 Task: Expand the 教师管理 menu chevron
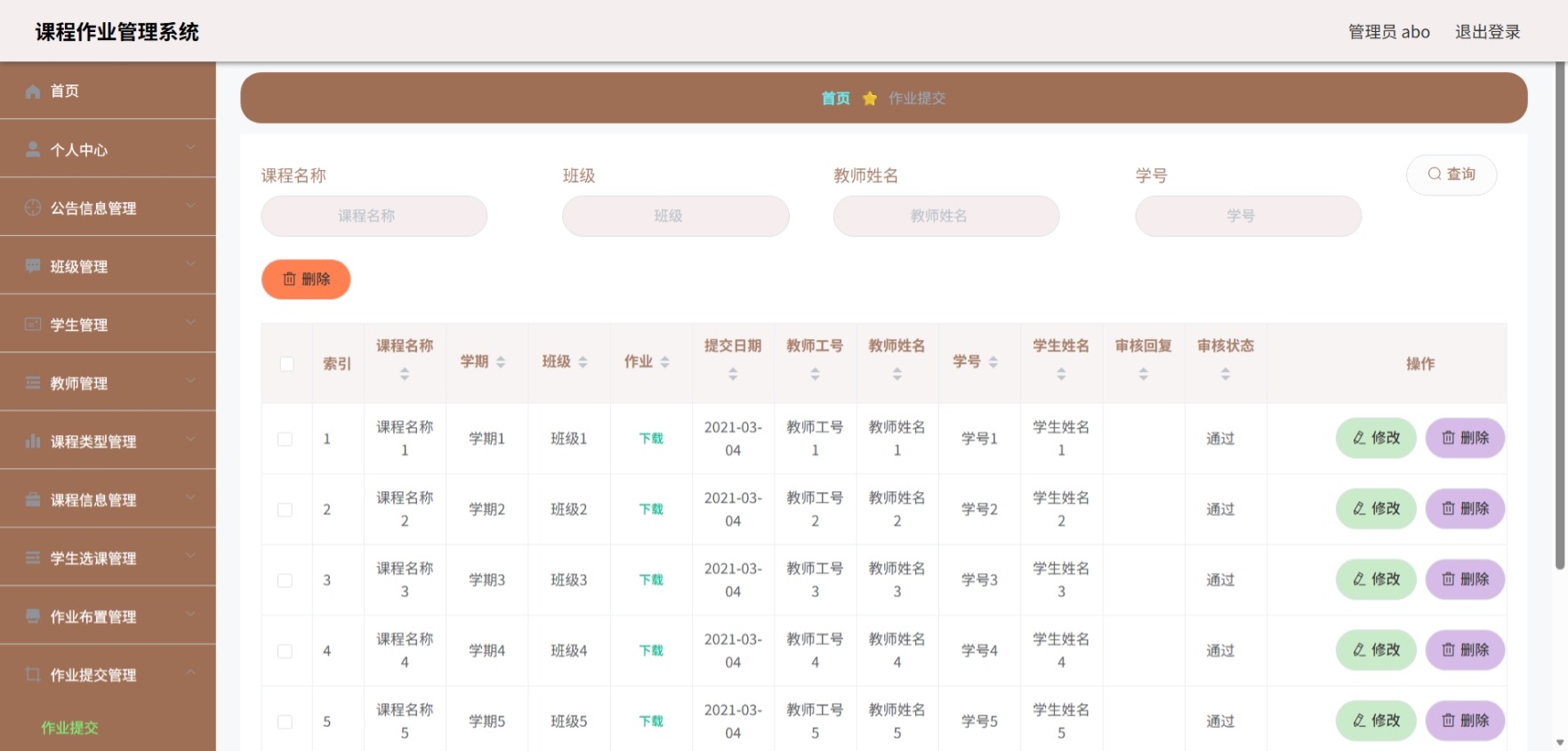(x=190, y=380)
